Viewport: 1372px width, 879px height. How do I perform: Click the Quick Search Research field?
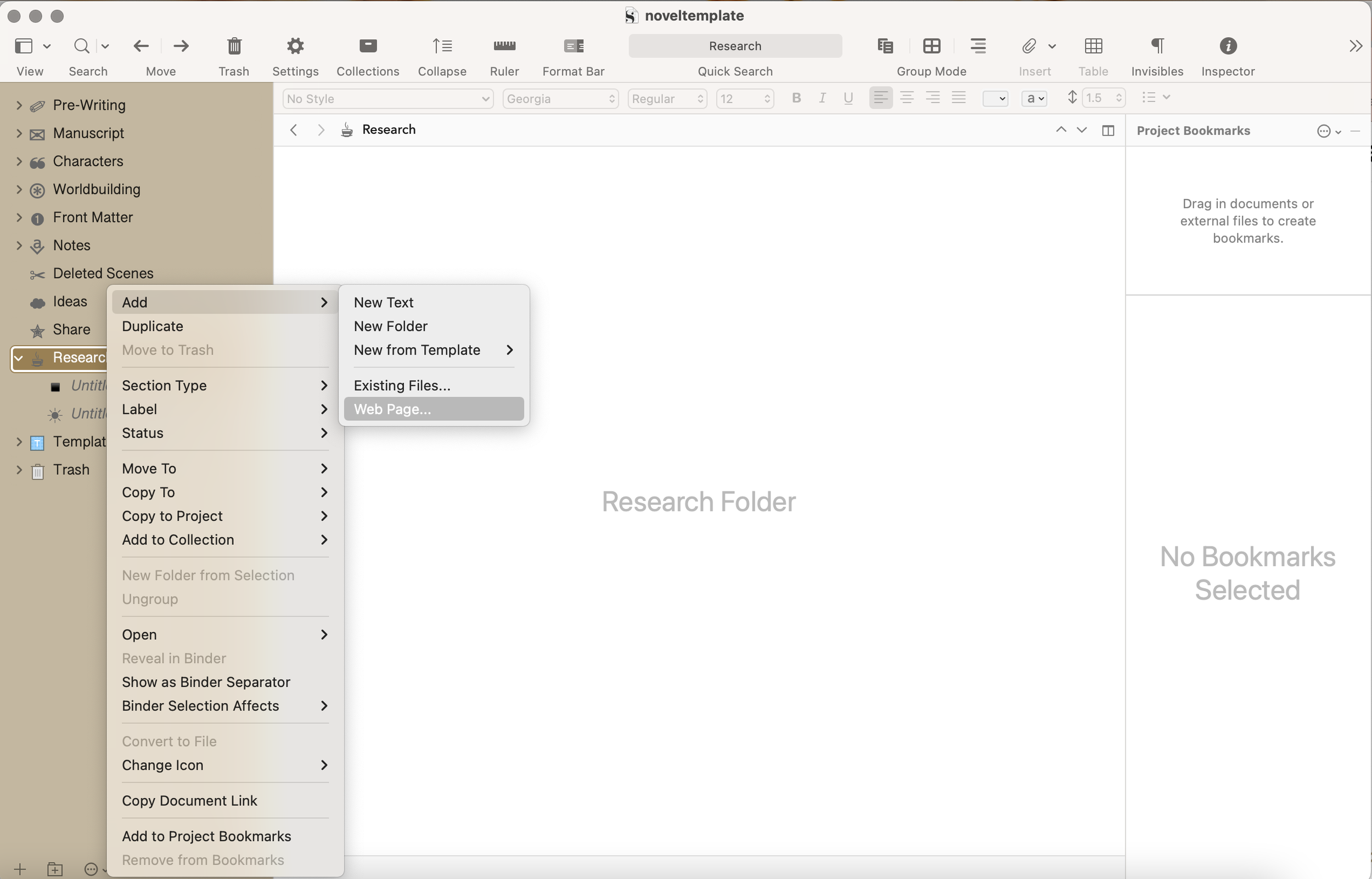pyautogui.click(x=734, y=46)
